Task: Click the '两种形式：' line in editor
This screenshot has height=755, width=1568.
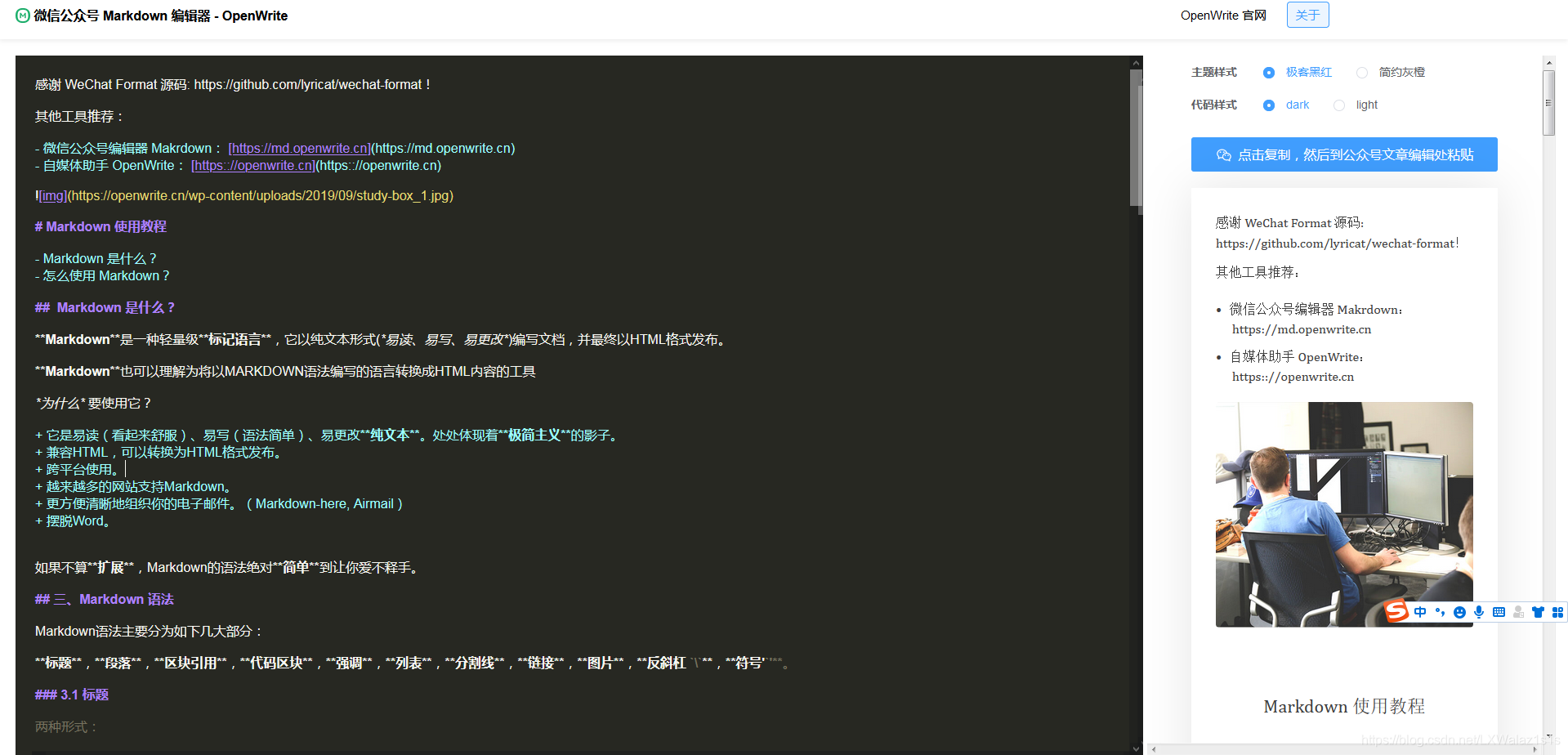Action: [x=67, y=726]
